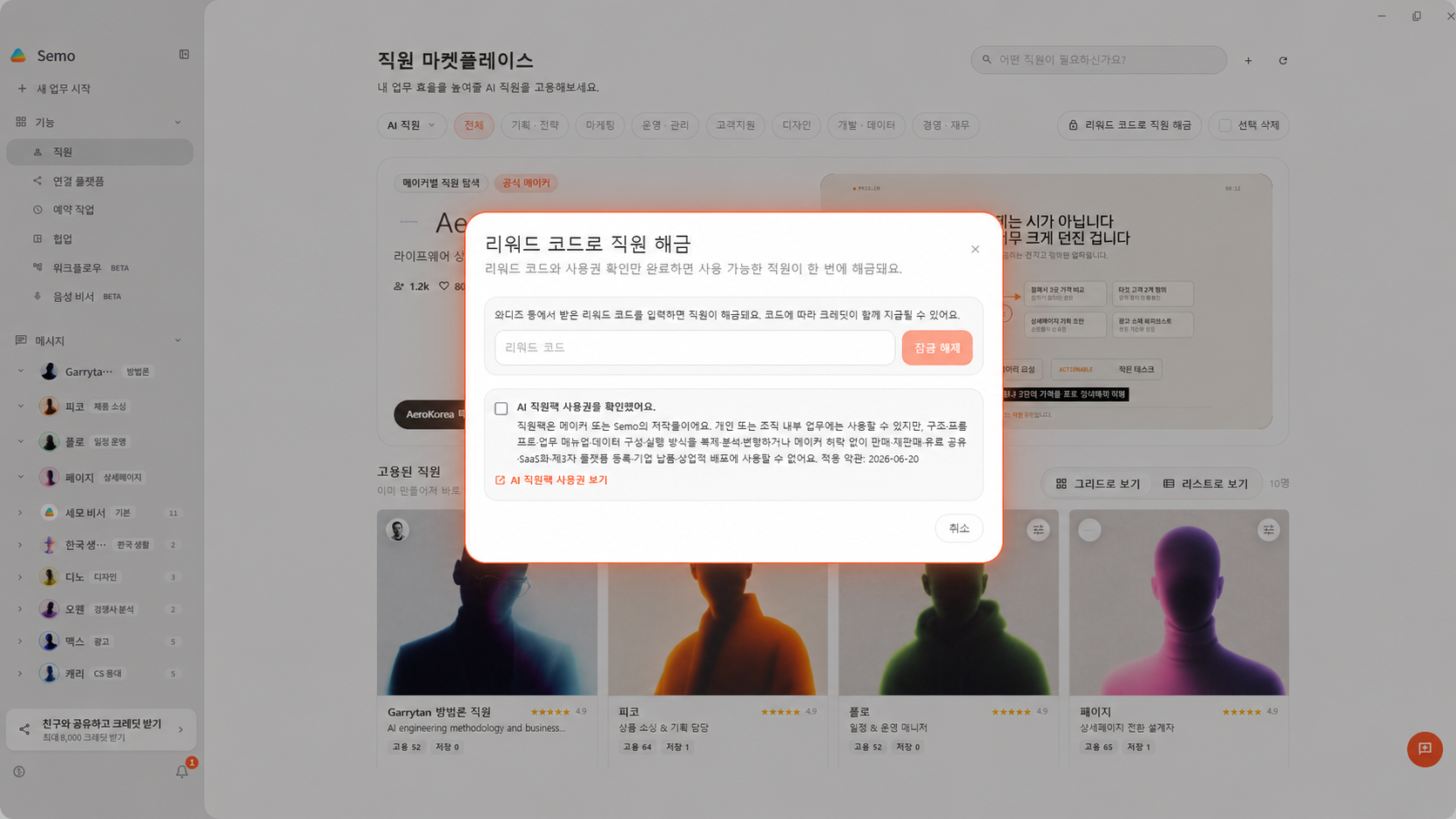Start a new task with 새 업무 시작

(x=54, y=89)
